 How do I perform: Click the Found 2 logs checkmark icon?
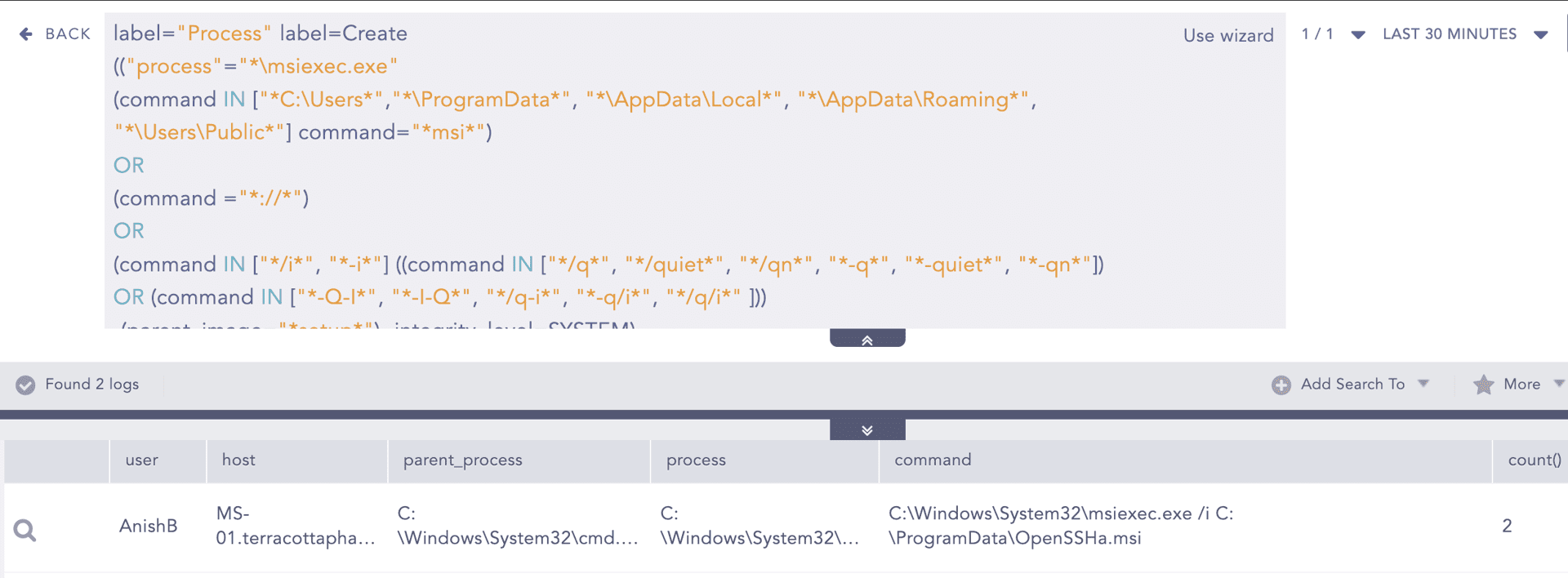pos(25,385)
